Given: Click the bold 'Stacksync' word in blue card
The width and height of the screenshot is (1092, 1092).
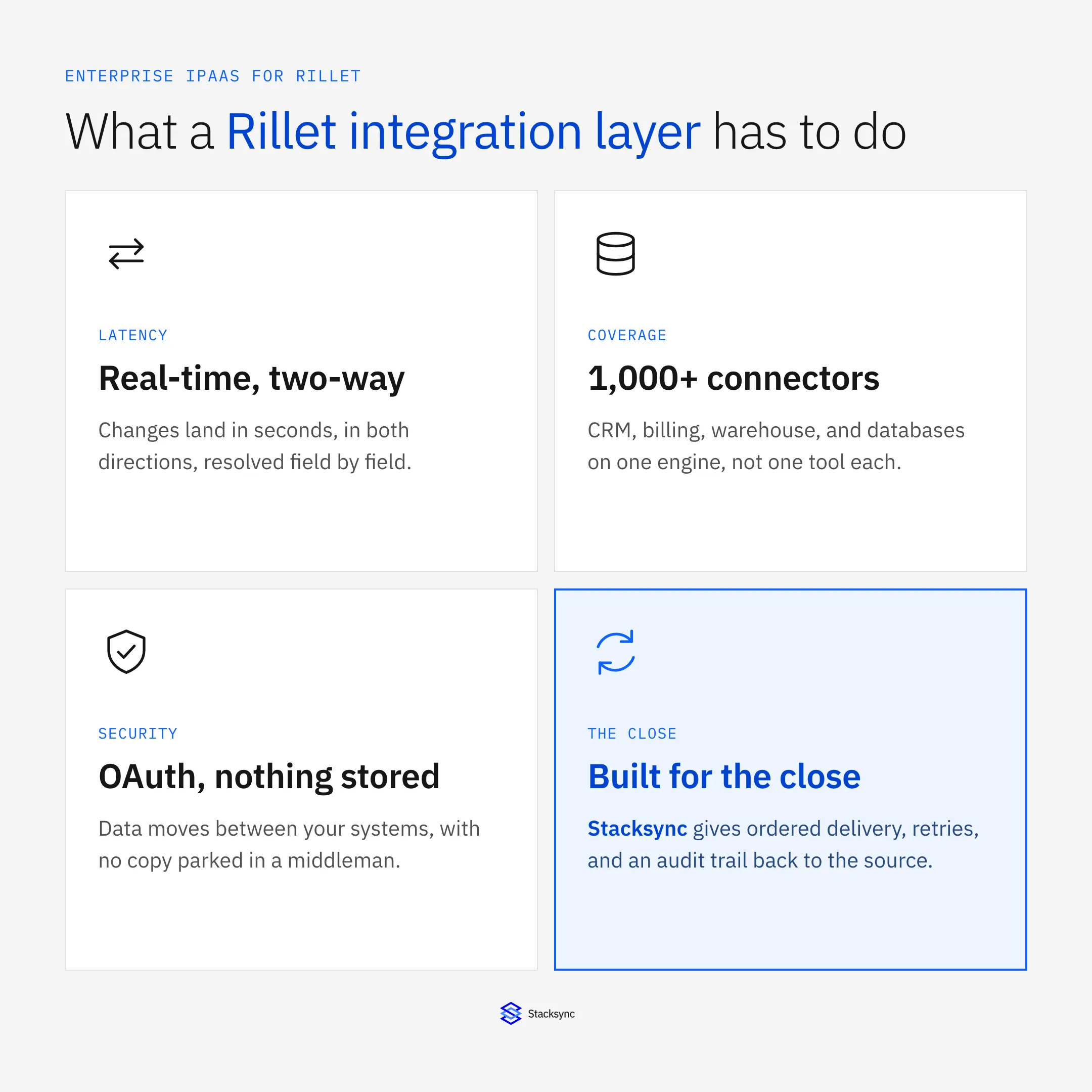Looking at the screenshot, I should 637,829.
